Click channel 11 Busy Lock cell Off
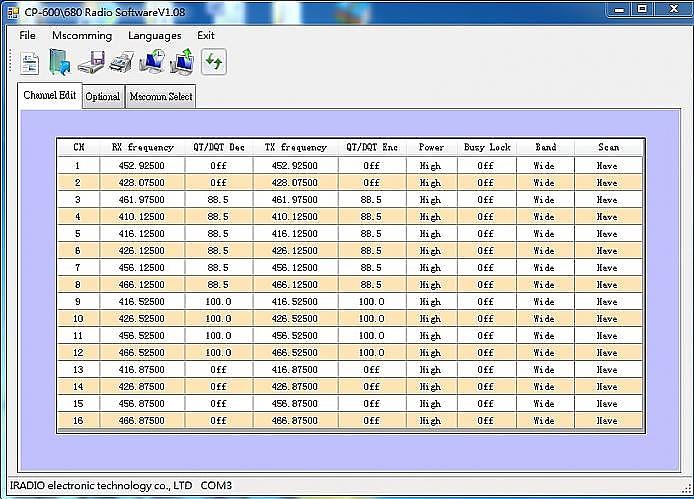694x499 pixels. coord(486,336)
